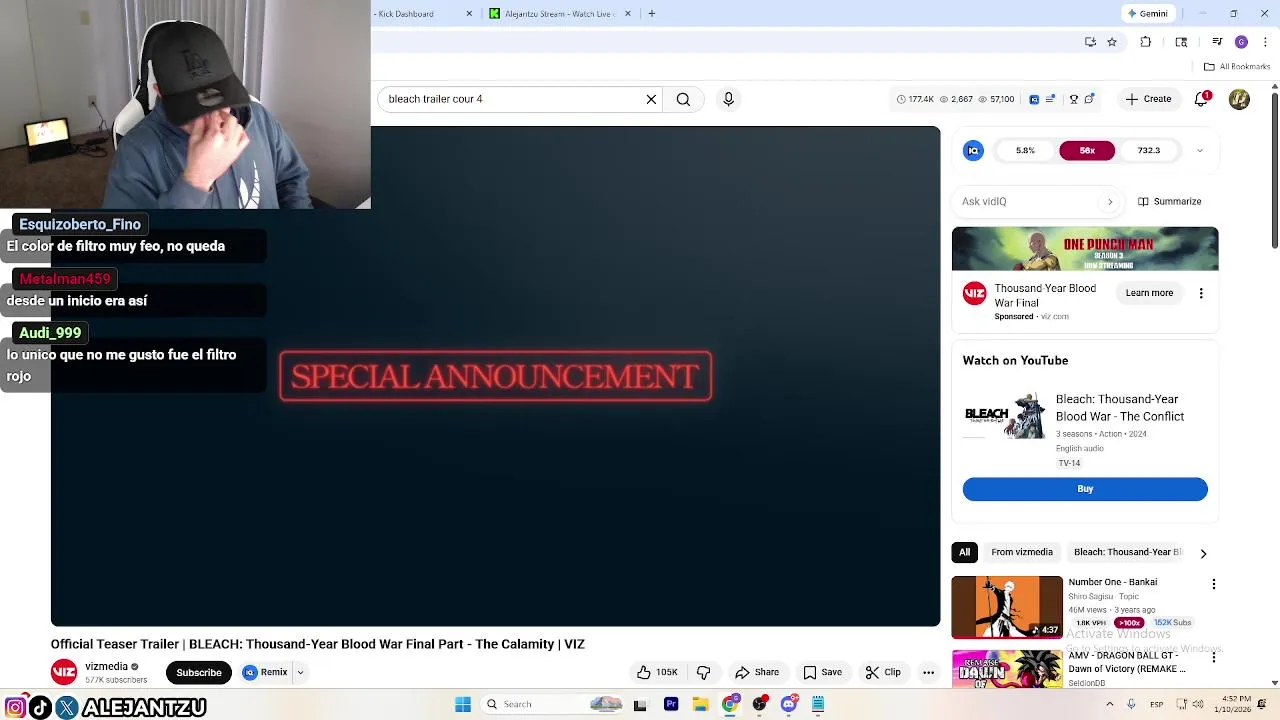1280x720 pixels.
Task: Open All Bookmarks folder
Action: tap(1237, 67)
